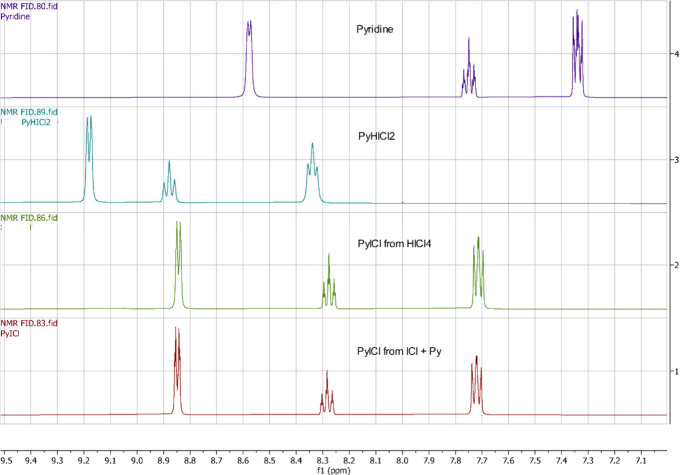Pick the green spectrum multiplet near 7.71 ppm
680x475 pixels.
pos(478,272)
